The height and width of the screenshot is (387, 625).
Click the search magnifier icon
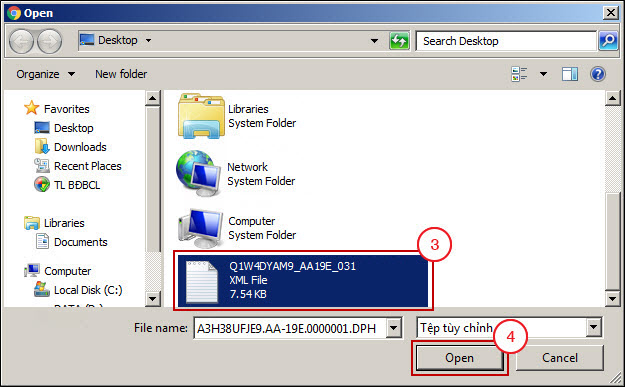coord(608,41)
